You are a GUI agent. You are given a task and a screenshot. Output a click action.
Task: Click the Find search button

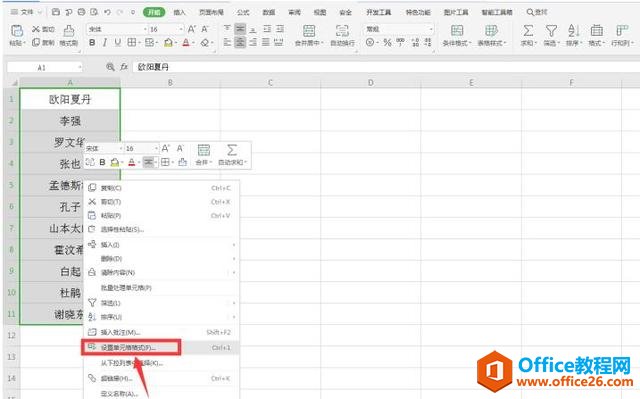537,12
